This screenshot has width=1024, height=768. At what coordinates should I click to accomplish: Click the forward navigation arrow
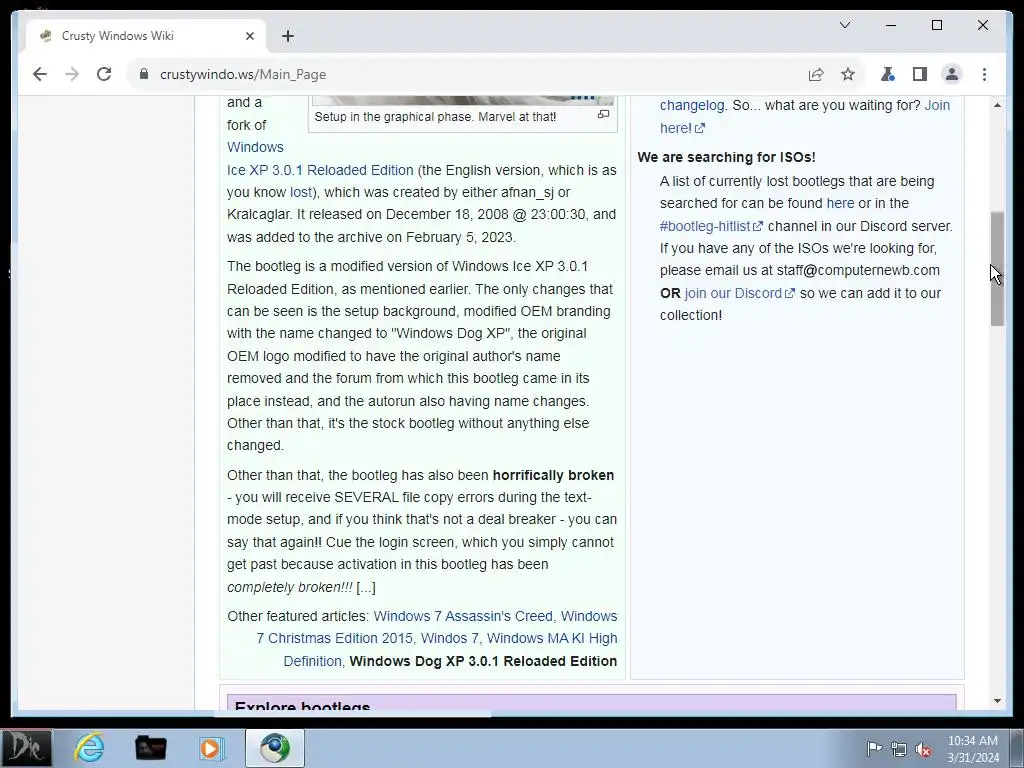(x=72, y=74)
